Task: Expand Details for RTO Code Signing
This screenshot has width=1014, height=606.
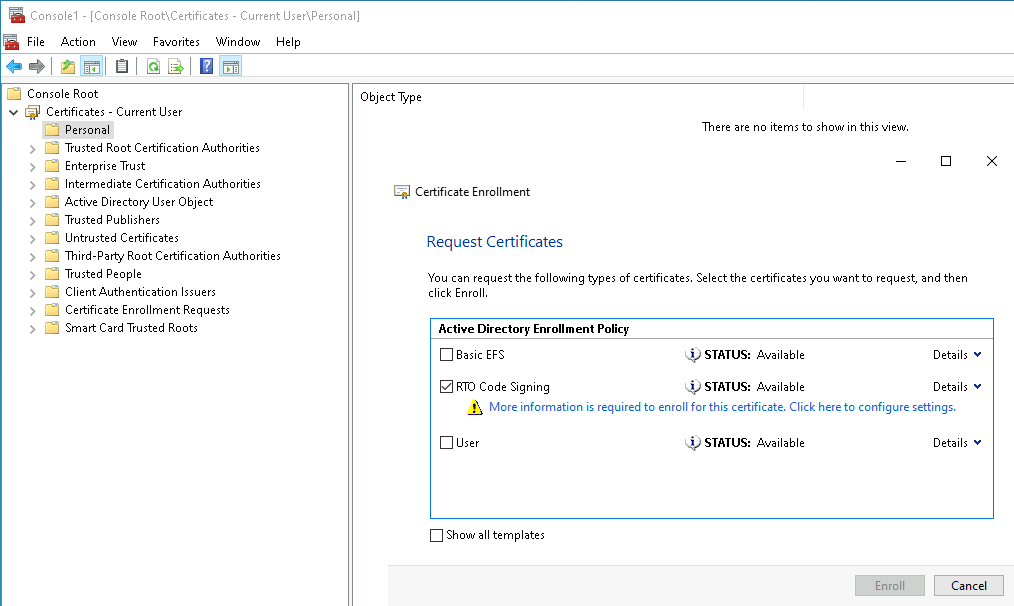Action: coord(957,387)
